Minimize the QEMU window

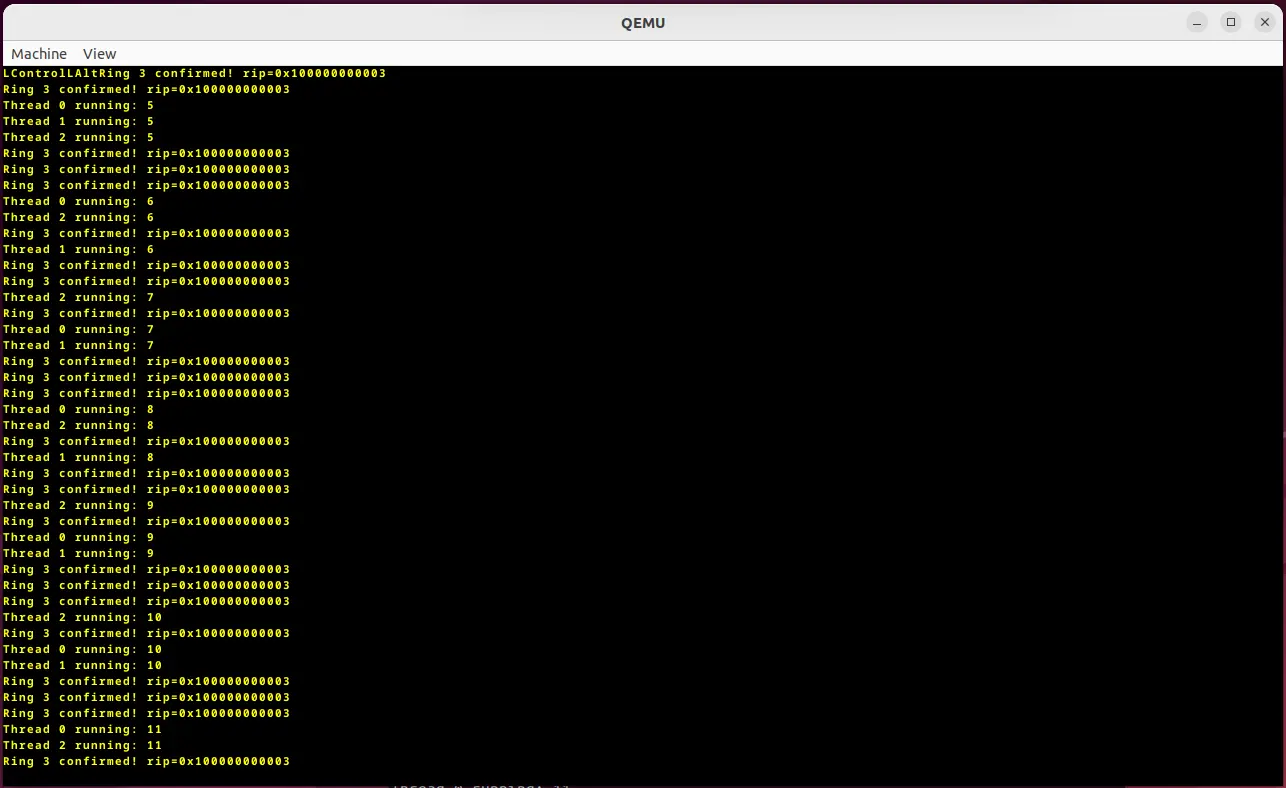click(1197, 22)
